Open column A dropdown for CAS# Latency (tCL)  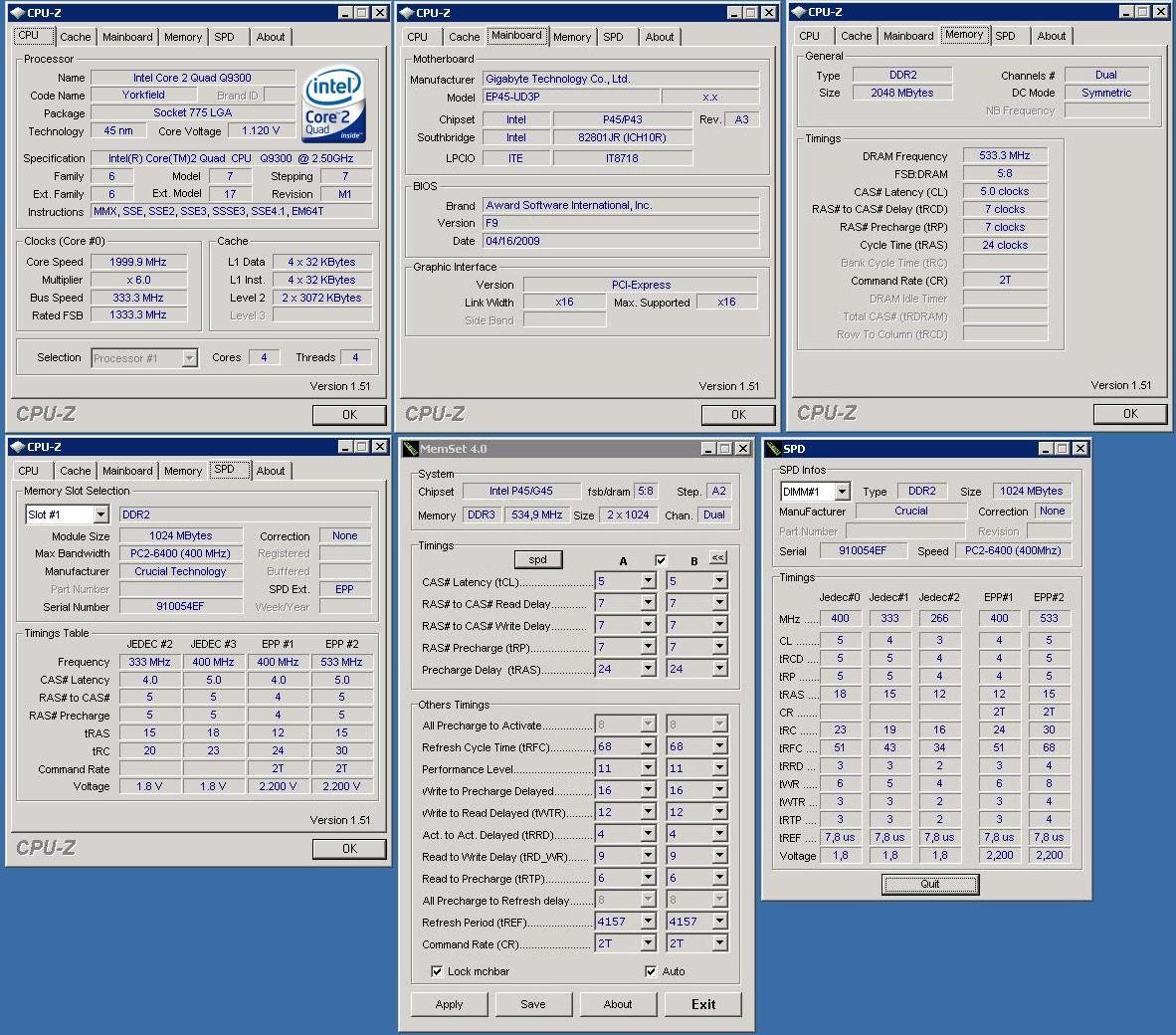pos(648,581)
